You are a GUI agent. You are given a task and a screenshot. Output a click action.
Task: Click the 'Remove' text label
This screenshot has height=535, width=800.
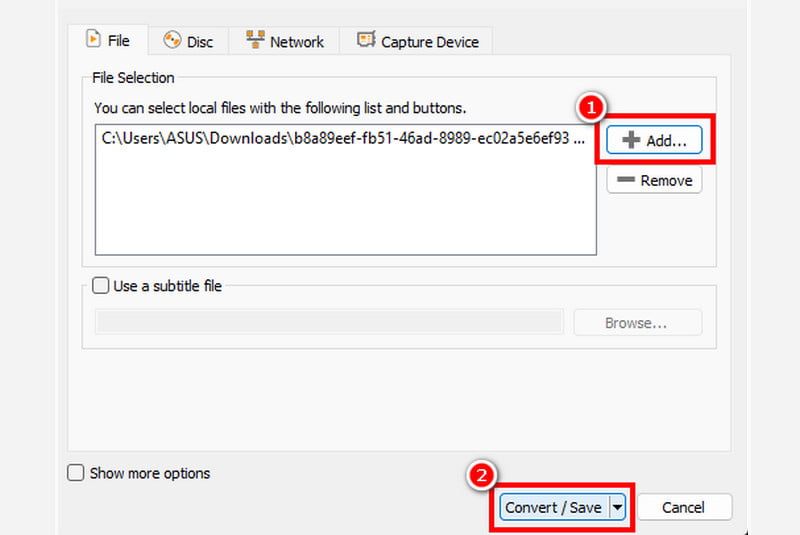point(666,180)
